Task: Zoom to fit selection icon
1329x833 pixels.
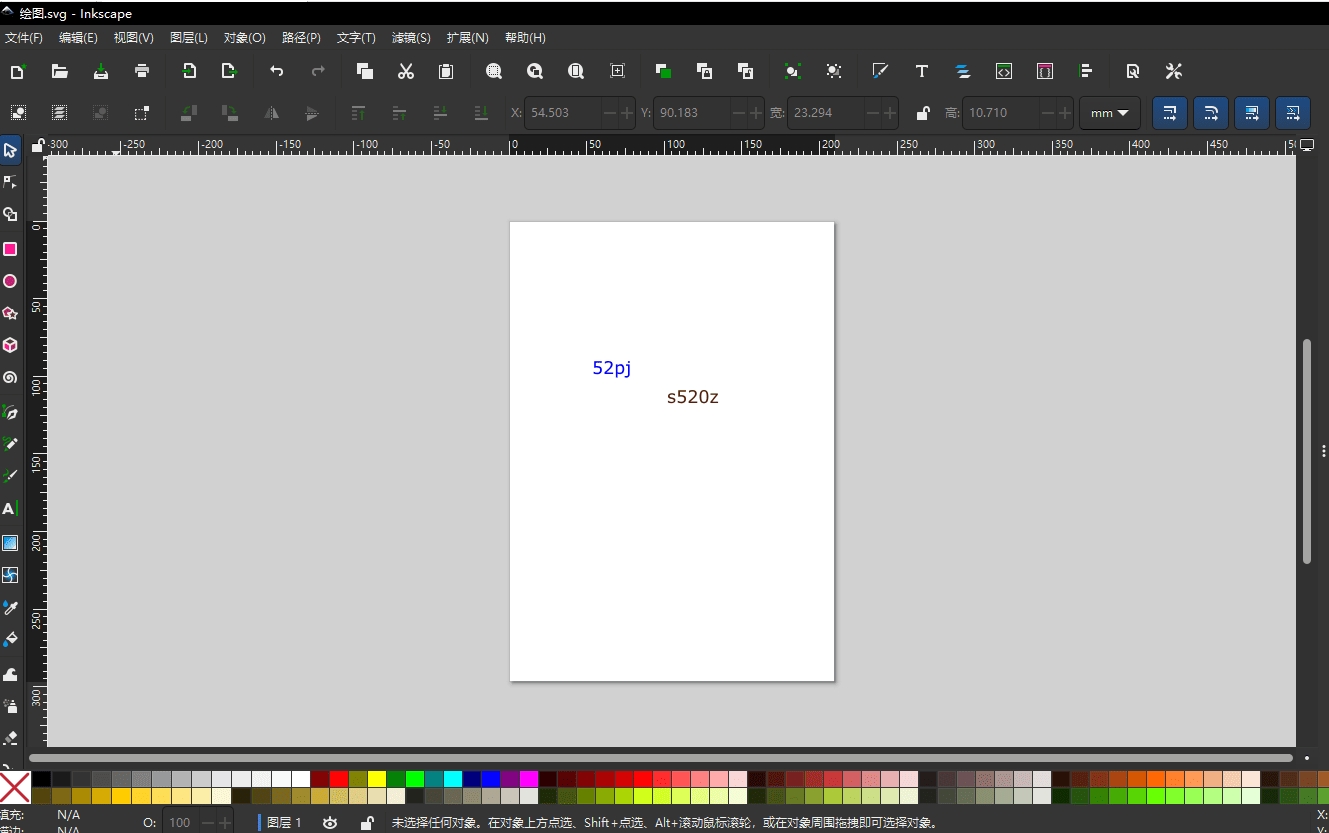Action: pos(494,71)
